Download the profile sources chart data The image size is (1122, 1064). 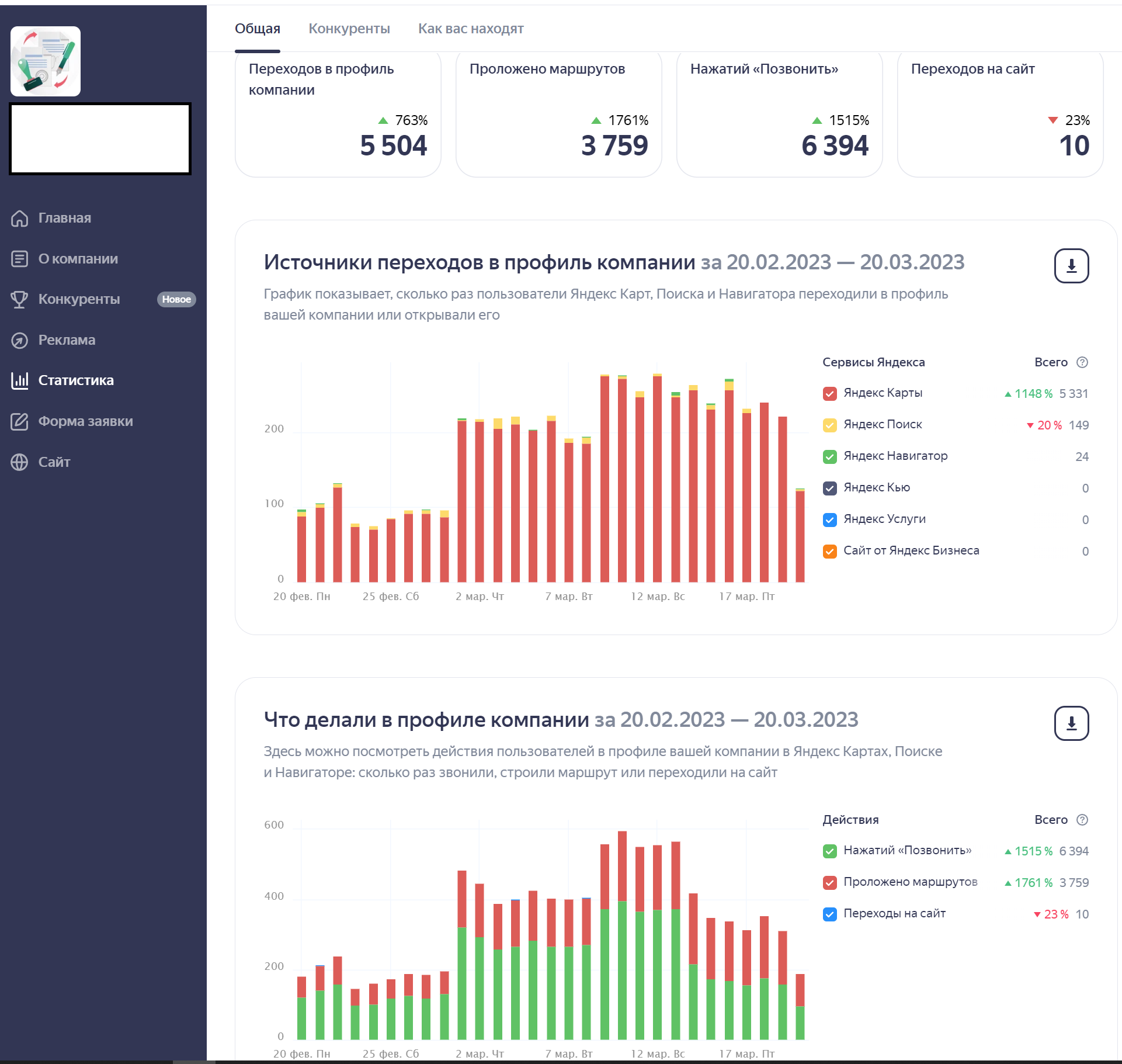[1071, 266]
